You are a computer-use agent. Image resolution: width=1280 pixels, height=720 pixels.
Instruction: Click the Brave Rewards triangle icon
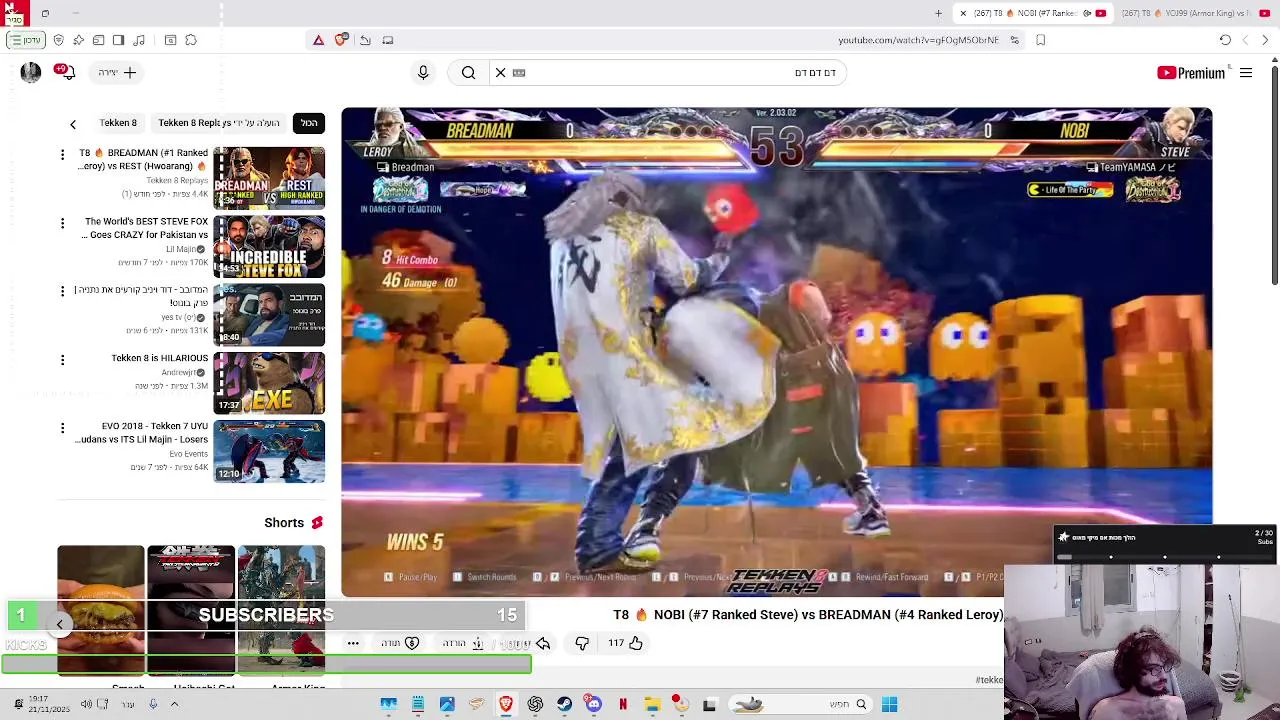pos(318,40)
